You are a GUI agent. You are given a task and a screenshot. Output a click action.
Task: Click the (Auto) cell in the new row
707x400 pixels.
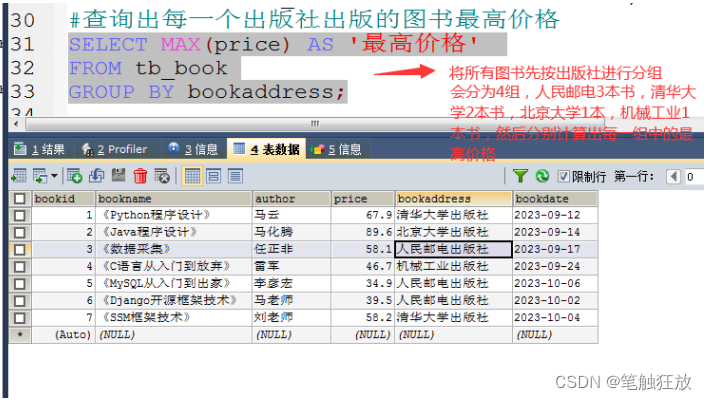64,335
